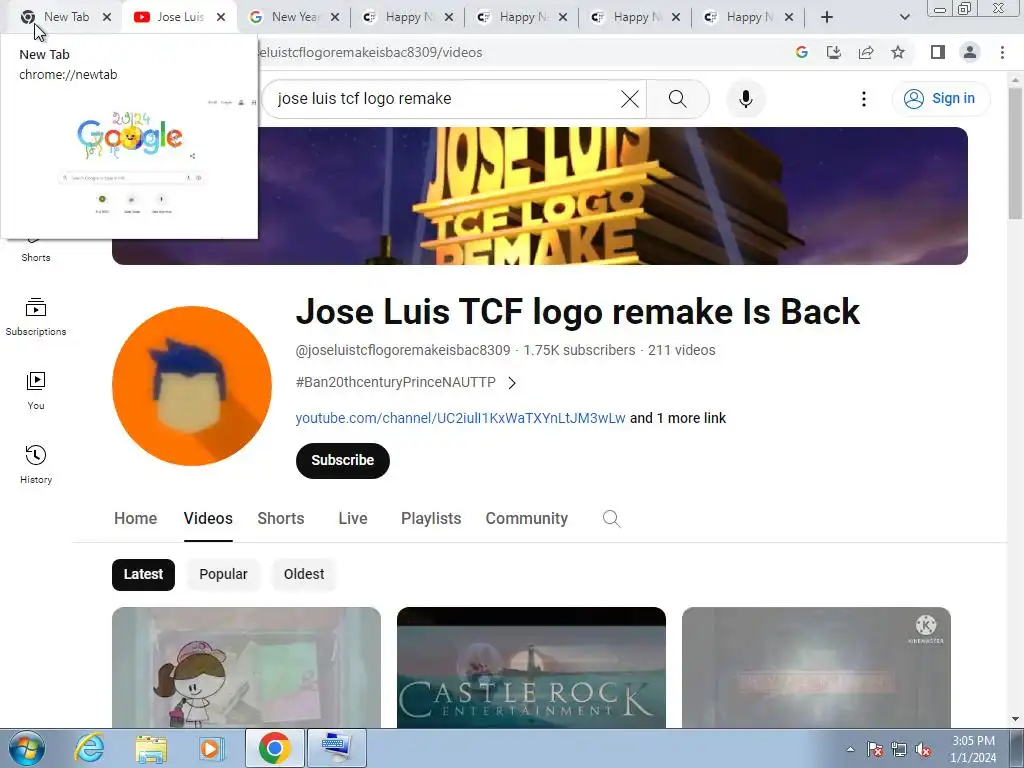Open the KineMaster watermark video thumbnail
Screen dimensions: 1024x768
coord(816,667)
